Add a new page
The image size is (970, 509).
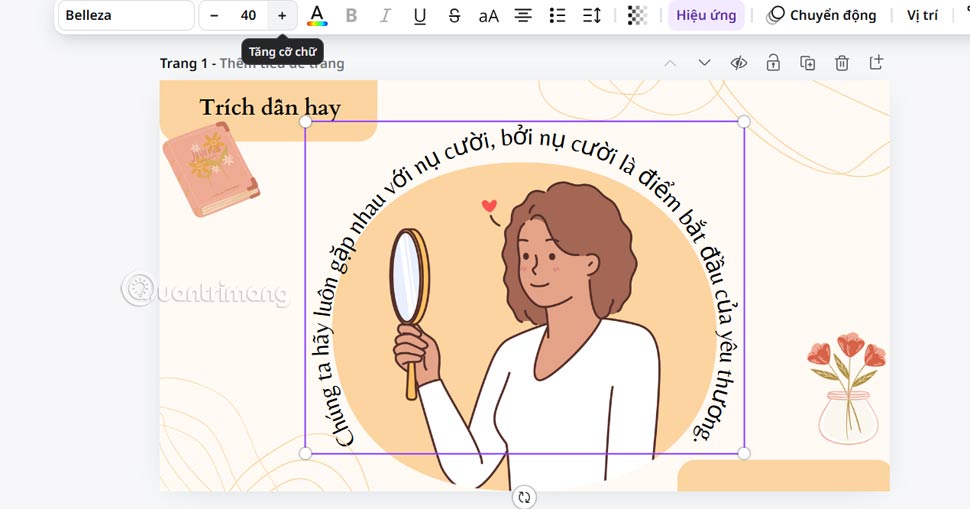click(876, 62)
